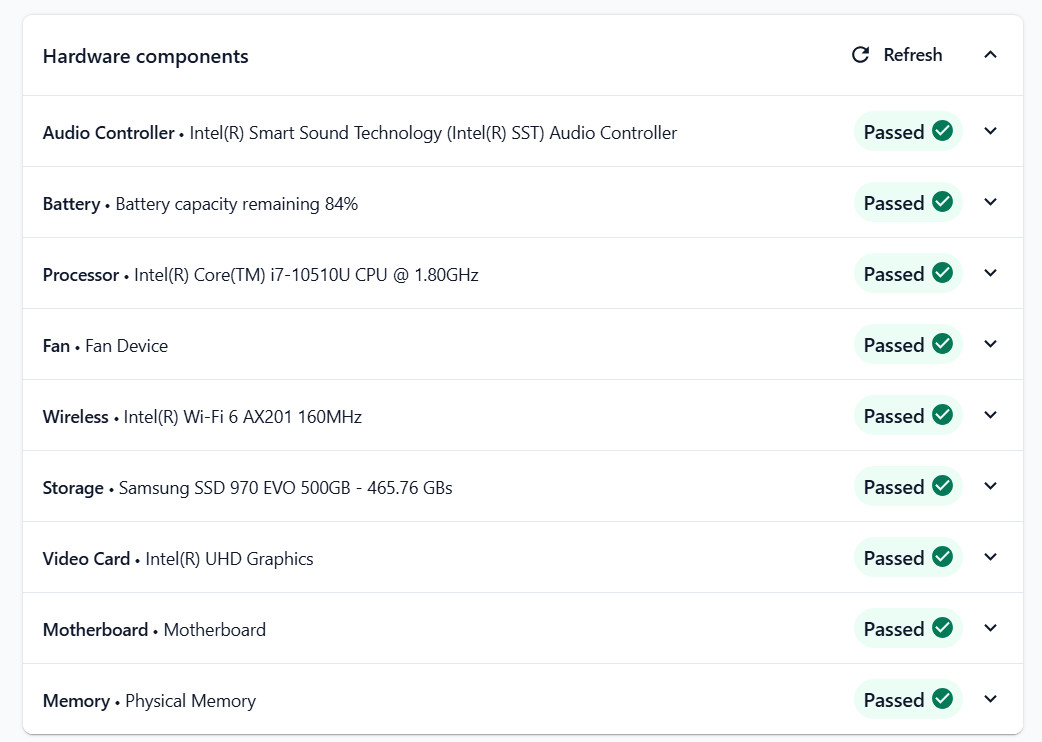Click the bold Audio Controller label
The width and height of the screenshot is (1042, 742).
coord(108,133)
